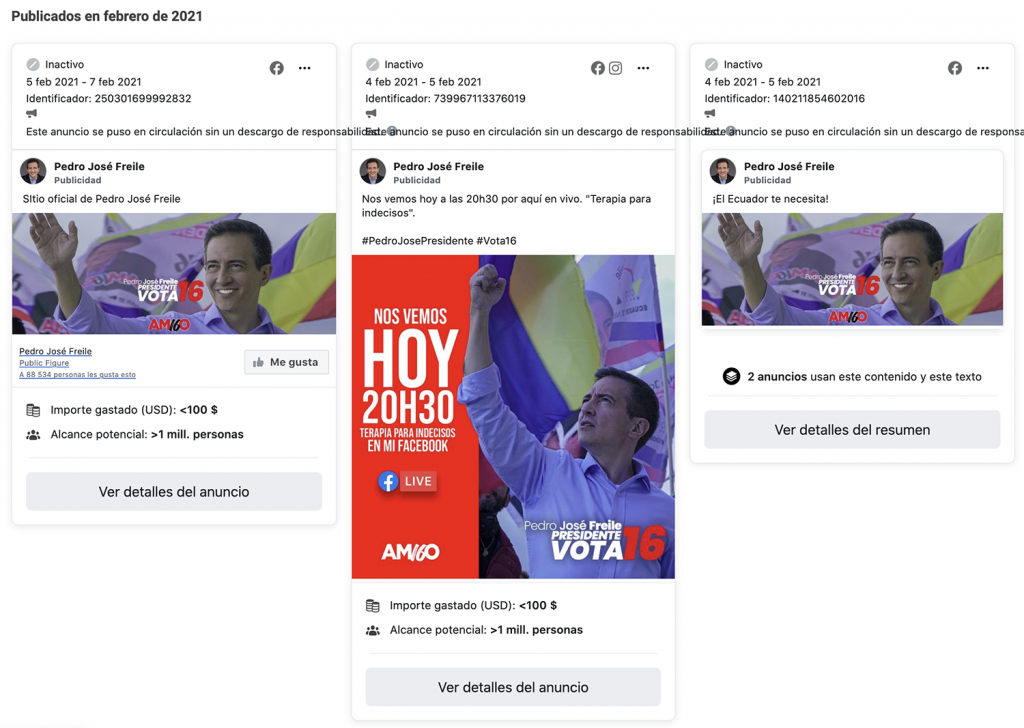Open the three-dot menu on the third ad card
Image resolution: width=1024 pixels, height=728 pixels.
pyautogui.click(x=983, y=68)
